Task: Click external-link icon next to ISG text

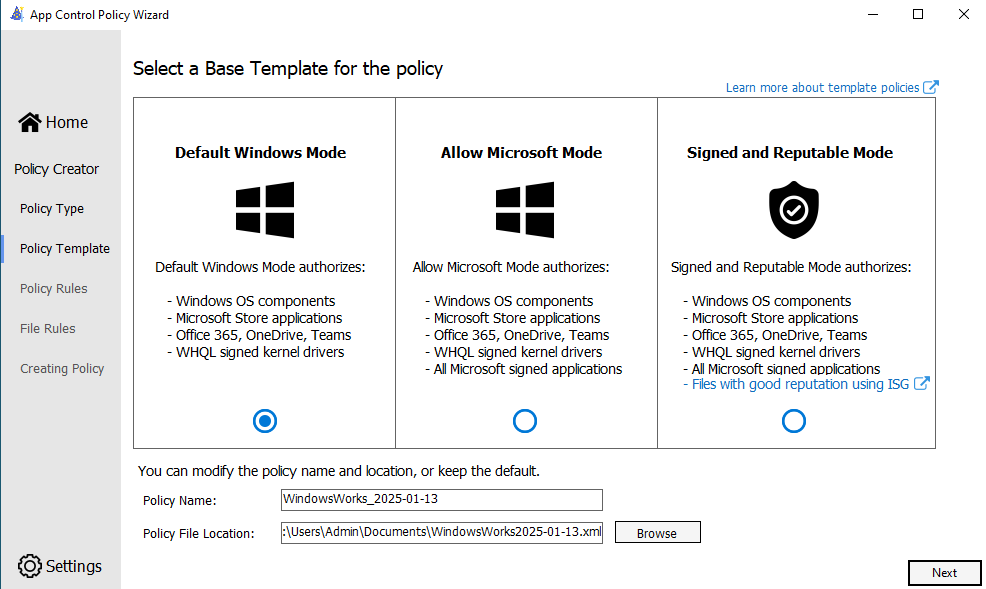Action: (922, 383)
